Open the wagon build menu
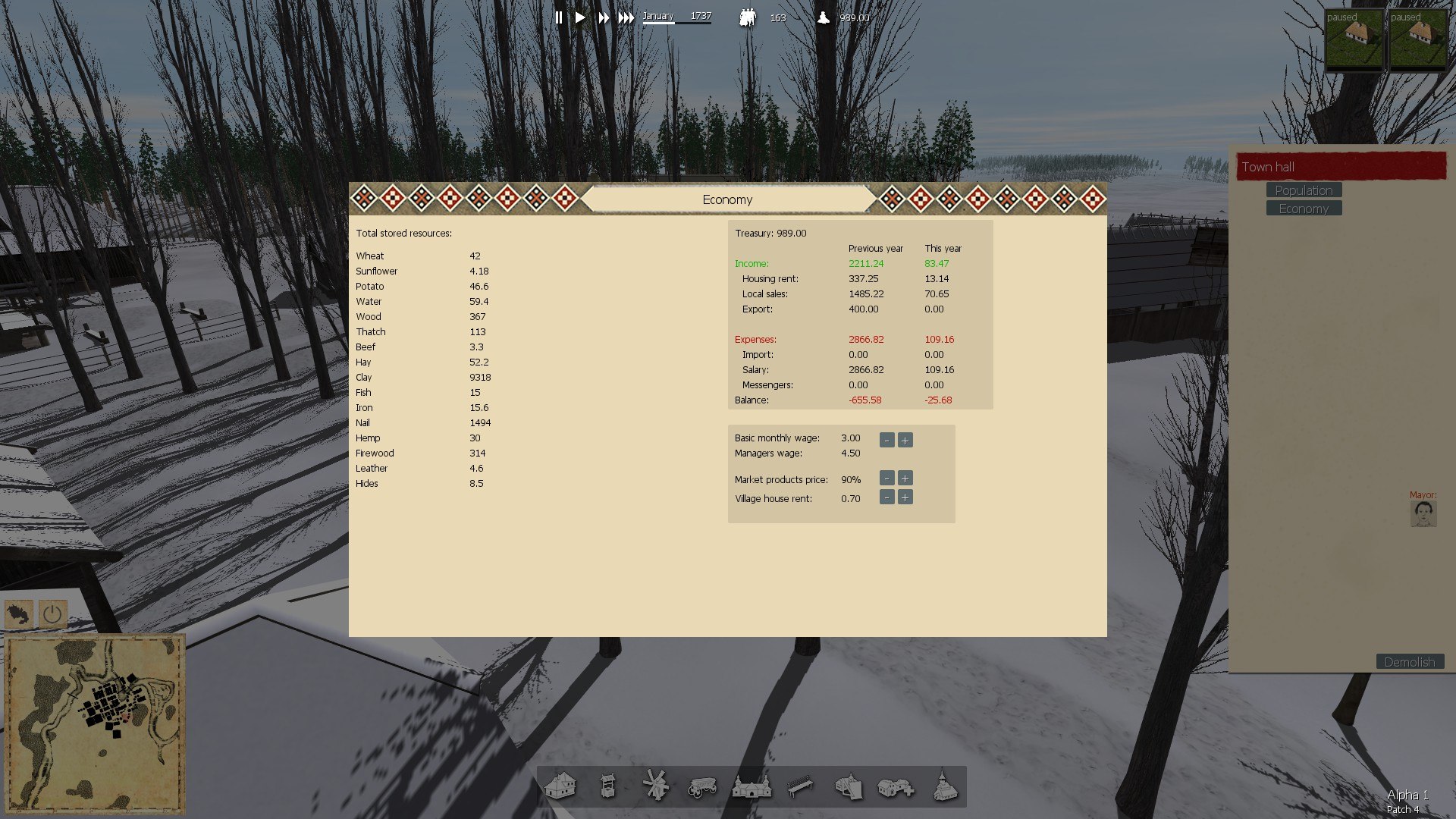Viewport: 1456px width, 819px height. click(x=702, y=787)
